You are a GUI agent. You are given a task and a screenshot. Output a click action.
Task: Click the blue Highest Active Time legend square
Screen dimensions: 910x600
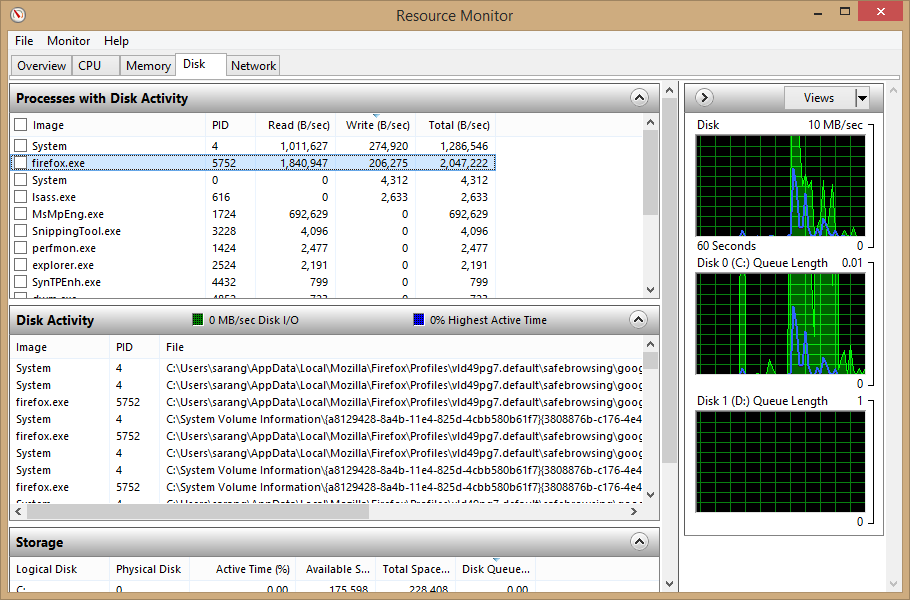pyautogui.click(x=418, y=320)
